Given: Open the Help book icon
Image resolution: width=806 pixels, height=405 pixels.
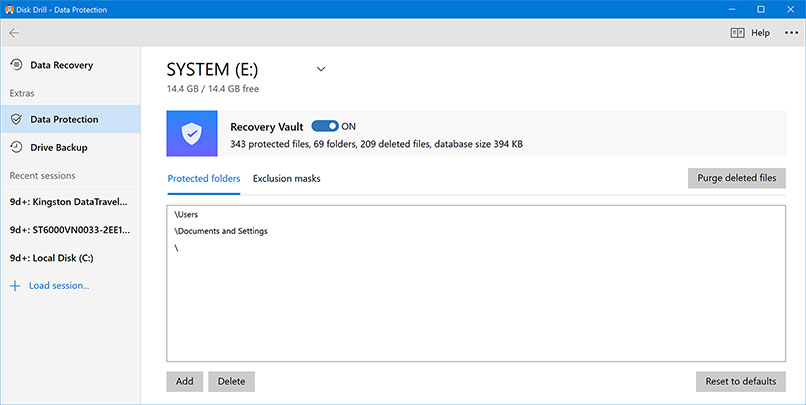Looking at the screenshot, I should coord(737,33).
